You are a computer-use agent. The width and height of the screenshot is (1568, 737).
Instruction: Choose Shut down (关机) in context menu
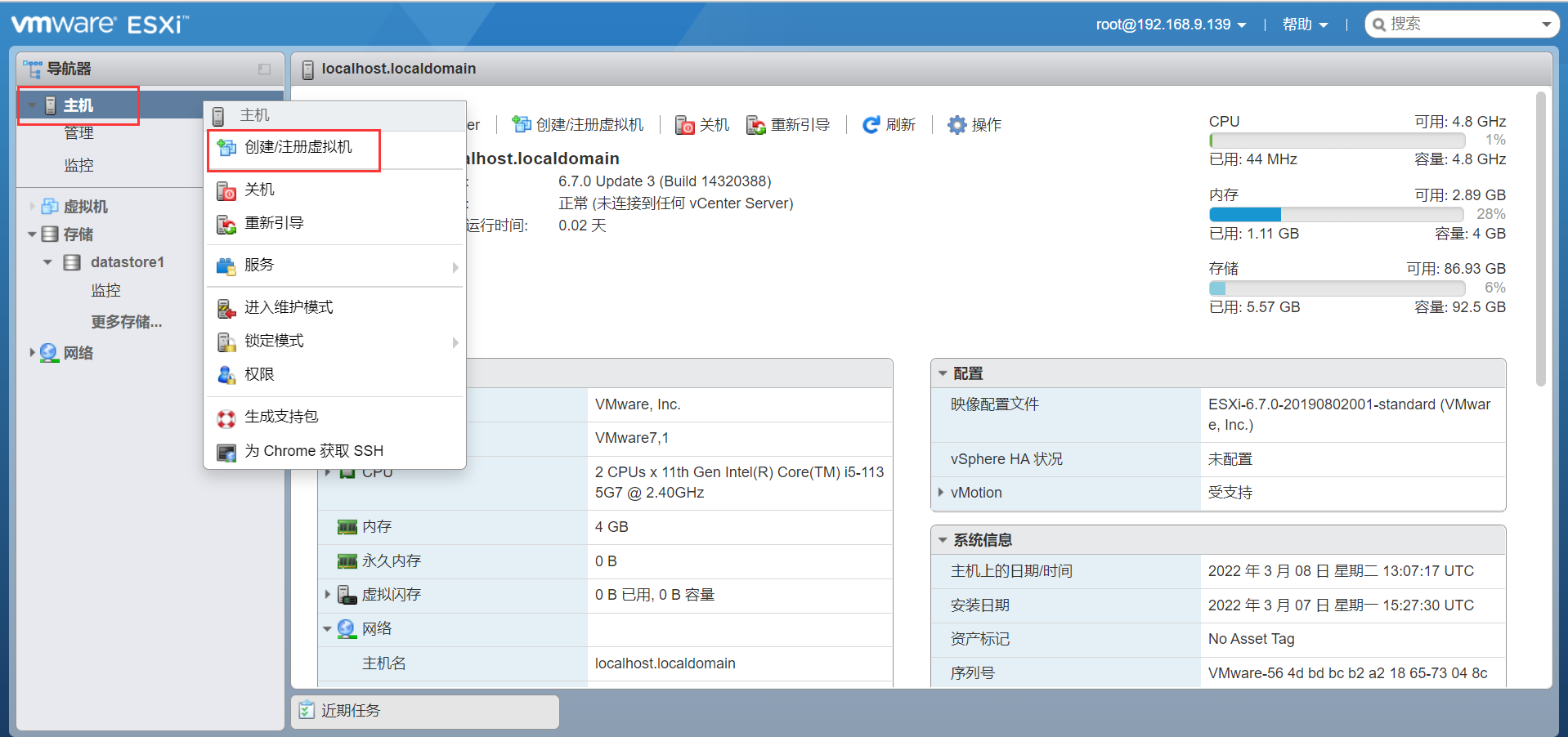336,190
